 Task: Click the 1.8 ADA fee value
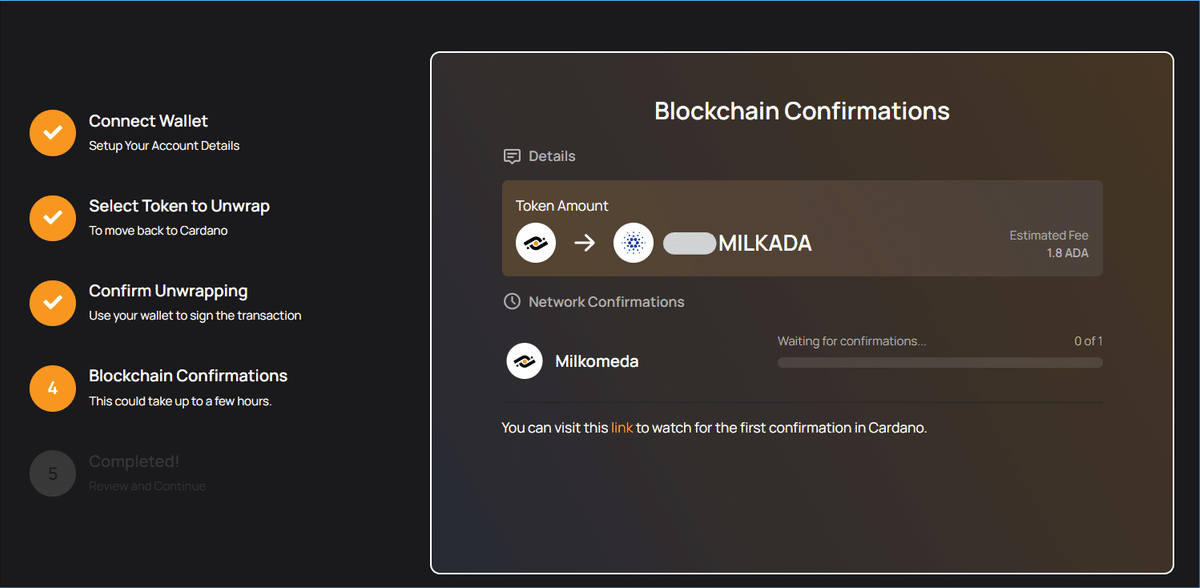pos(1068,253)
